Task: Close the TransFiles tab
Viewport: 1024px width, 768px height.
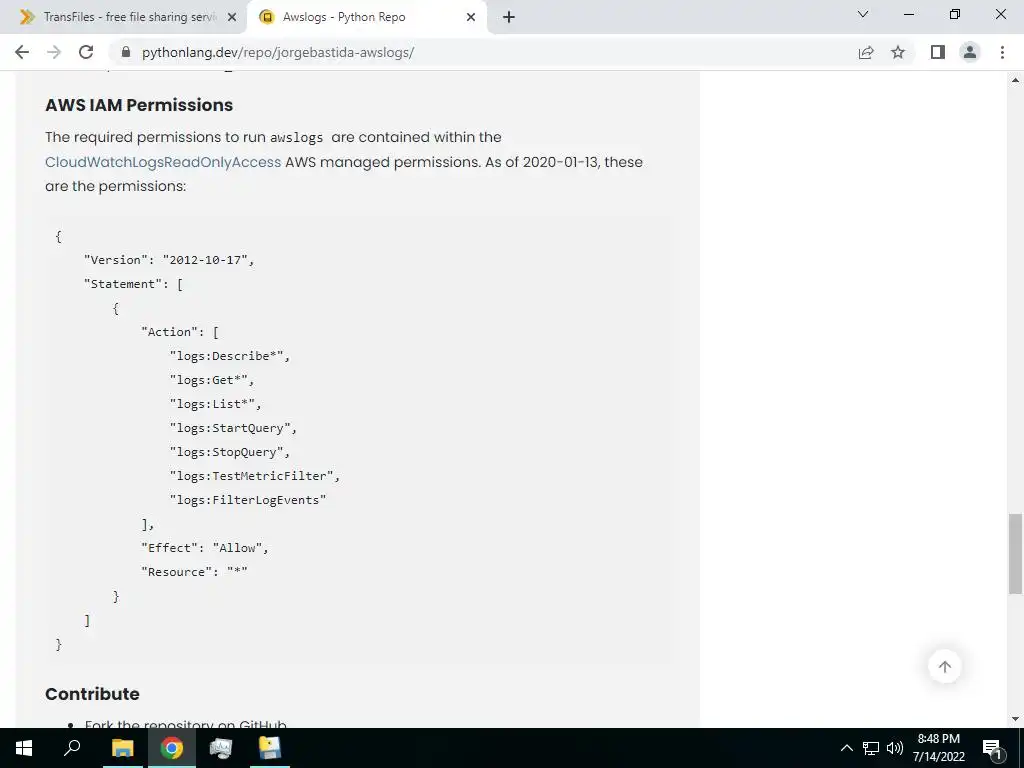Action: pos(231,18)
